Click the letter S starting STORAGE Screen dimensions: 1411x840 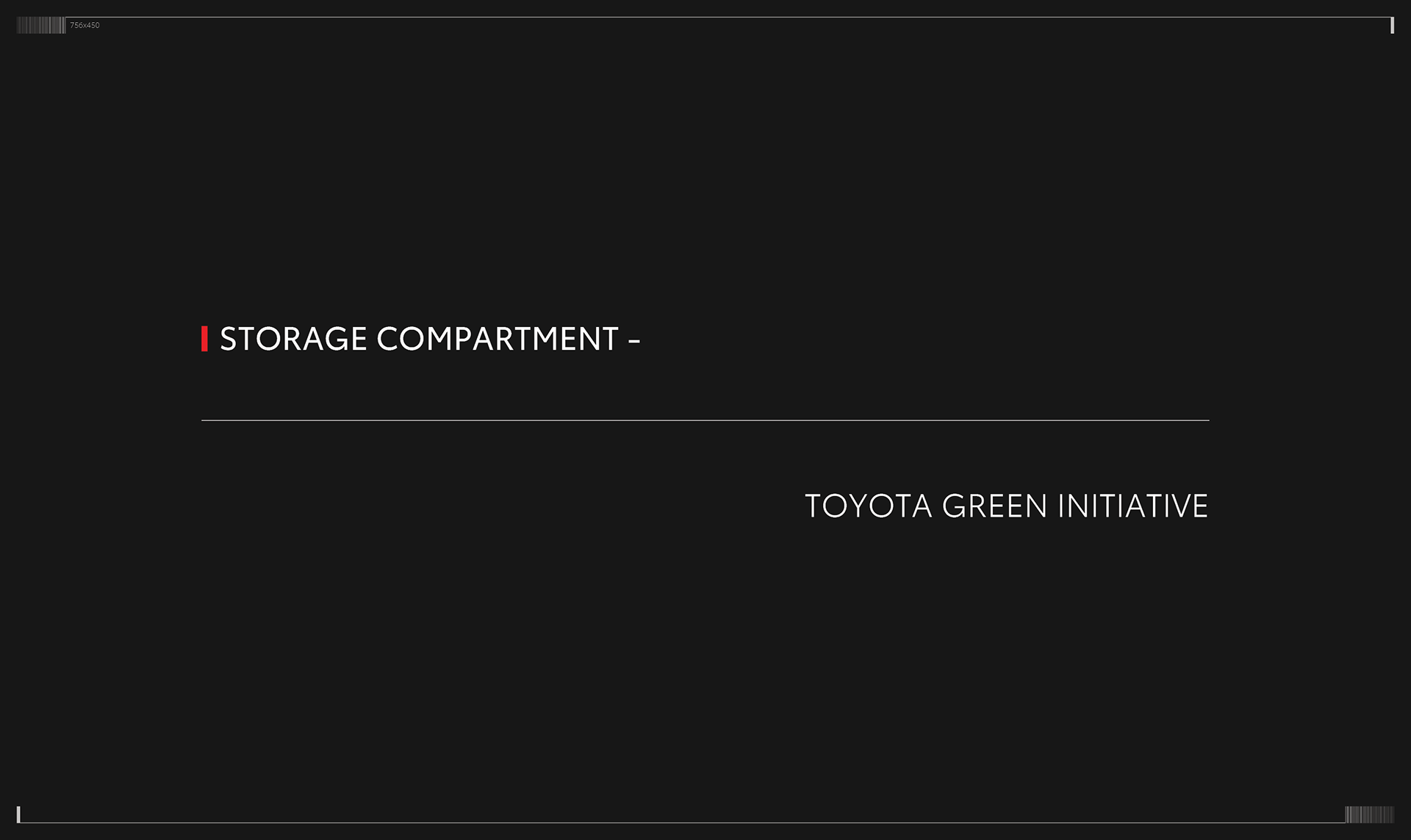coord(229,340)
